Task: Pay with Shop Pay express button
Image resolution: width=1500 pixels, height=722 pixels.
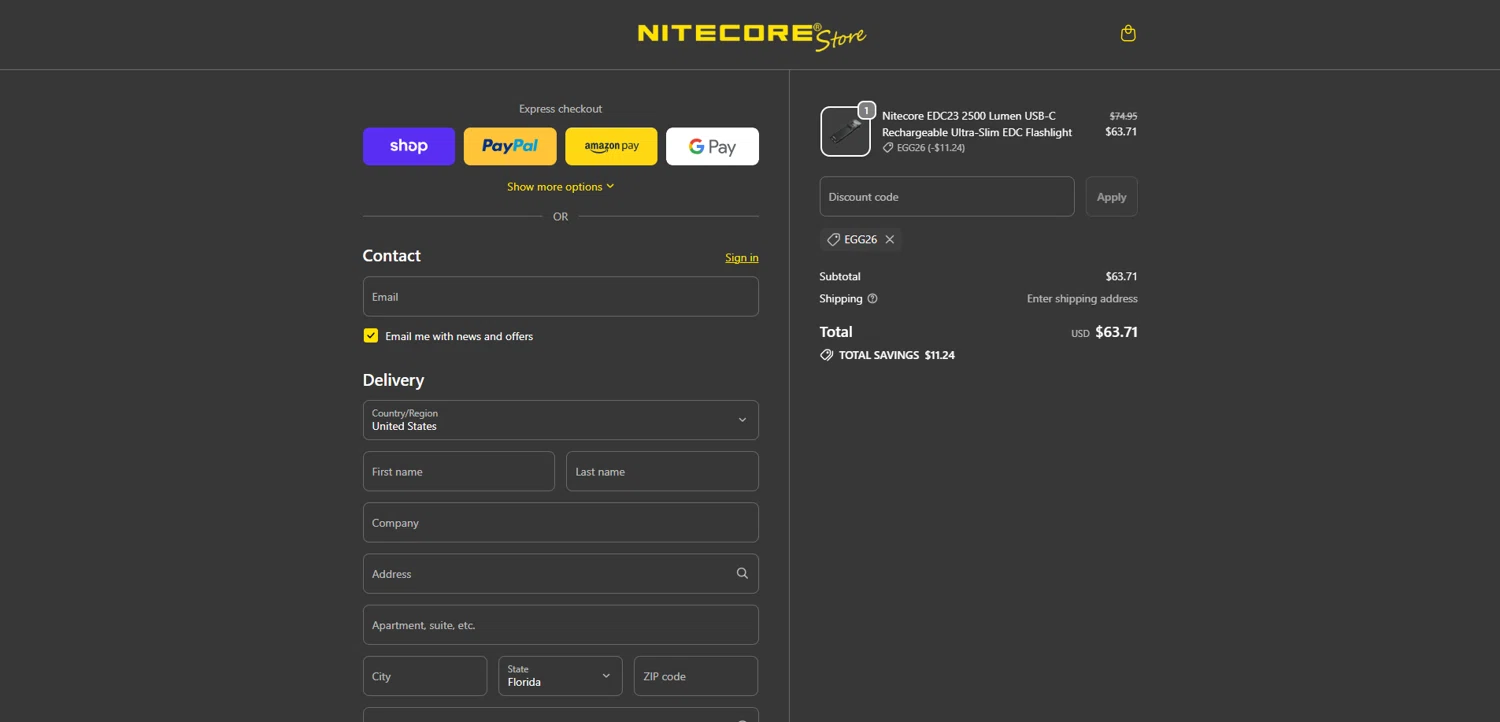Action: (409, 146)
